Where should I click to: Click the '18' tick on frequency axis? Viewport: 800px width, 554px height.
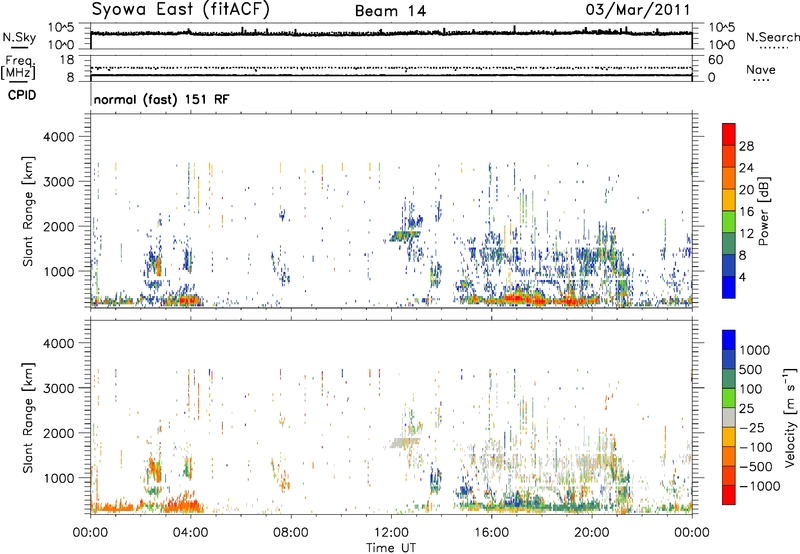[67, 60]
